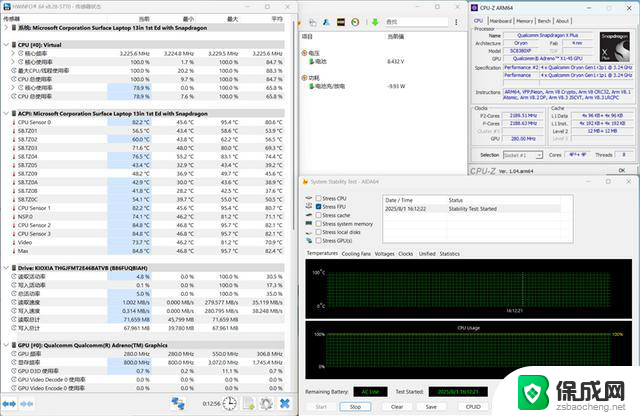
Task: Collapse the GPU [#0] Qualcomm Adreno group
Action: pos(6,345)
